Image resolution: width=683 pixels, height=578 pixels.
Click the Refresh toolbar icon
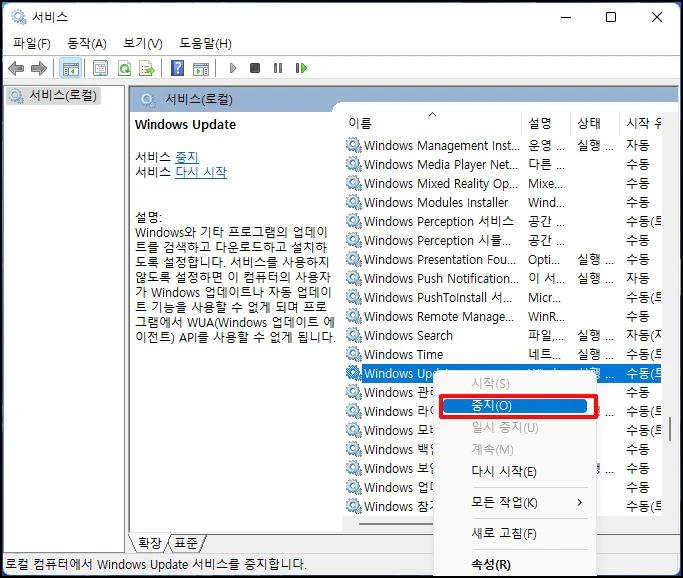tap(125, 68)
